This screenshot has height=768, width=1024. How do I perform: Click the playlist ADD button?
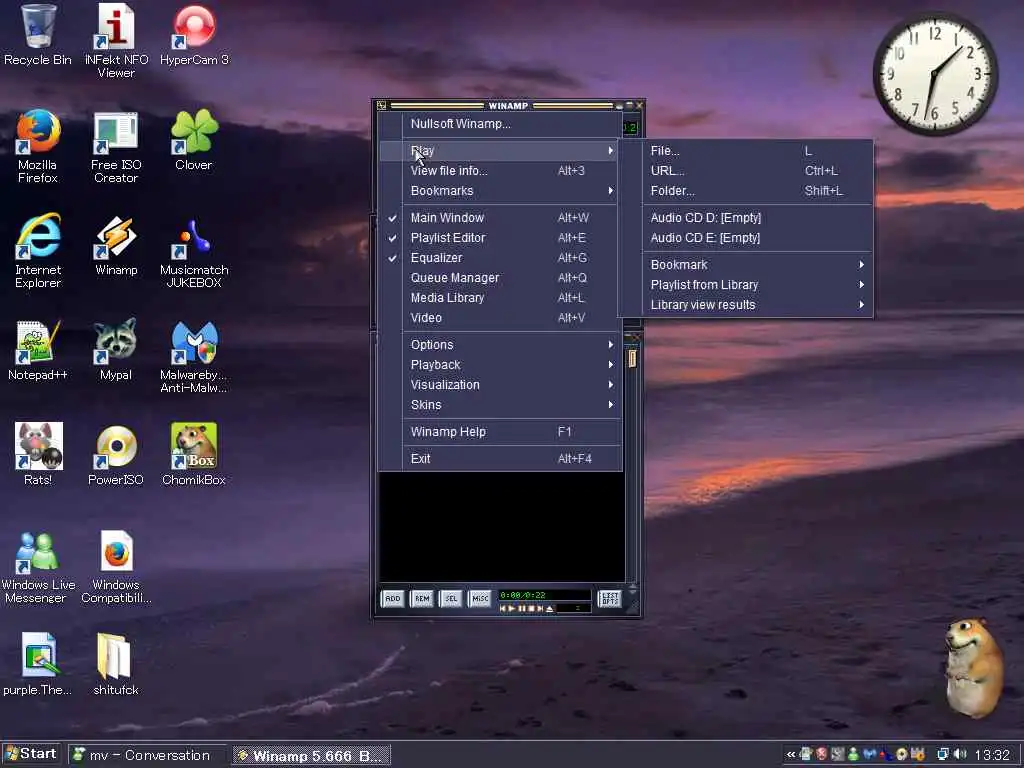pos(392,598)
